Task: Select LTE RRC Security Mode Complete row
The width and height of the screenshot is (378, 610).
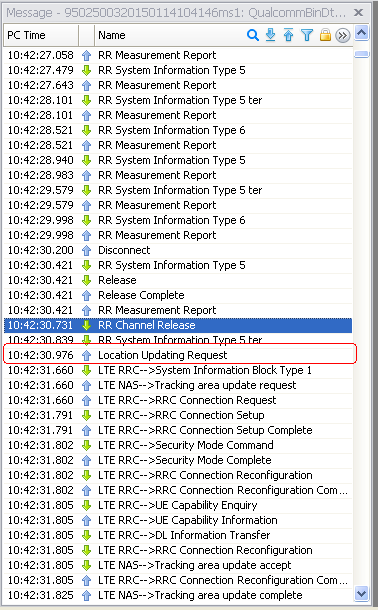Action: (x=178, y=460)
